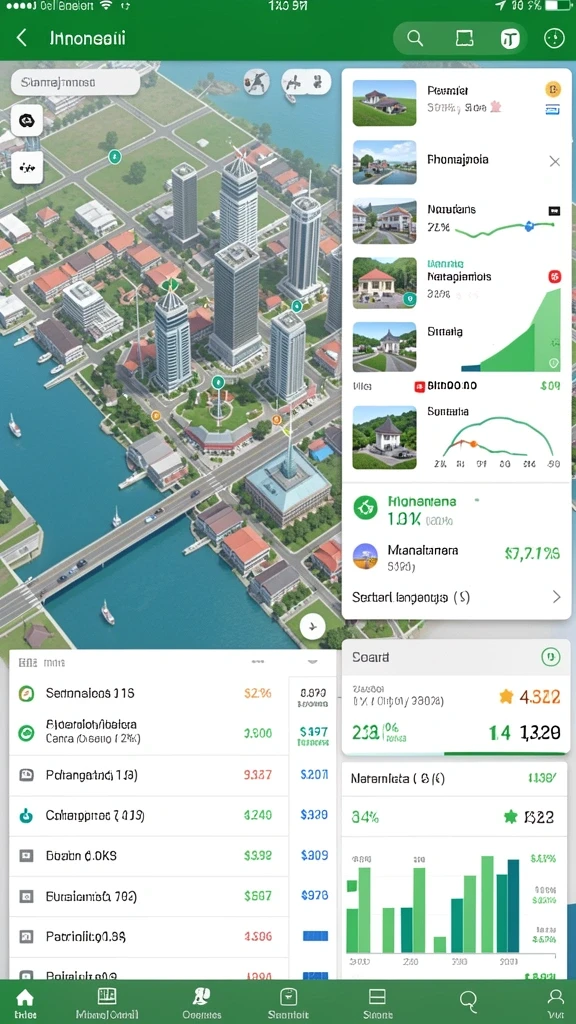This screenshot has height=1024, width=576.
Task: Collapse the list panel using the down chevron
Action: click(312, 662)
